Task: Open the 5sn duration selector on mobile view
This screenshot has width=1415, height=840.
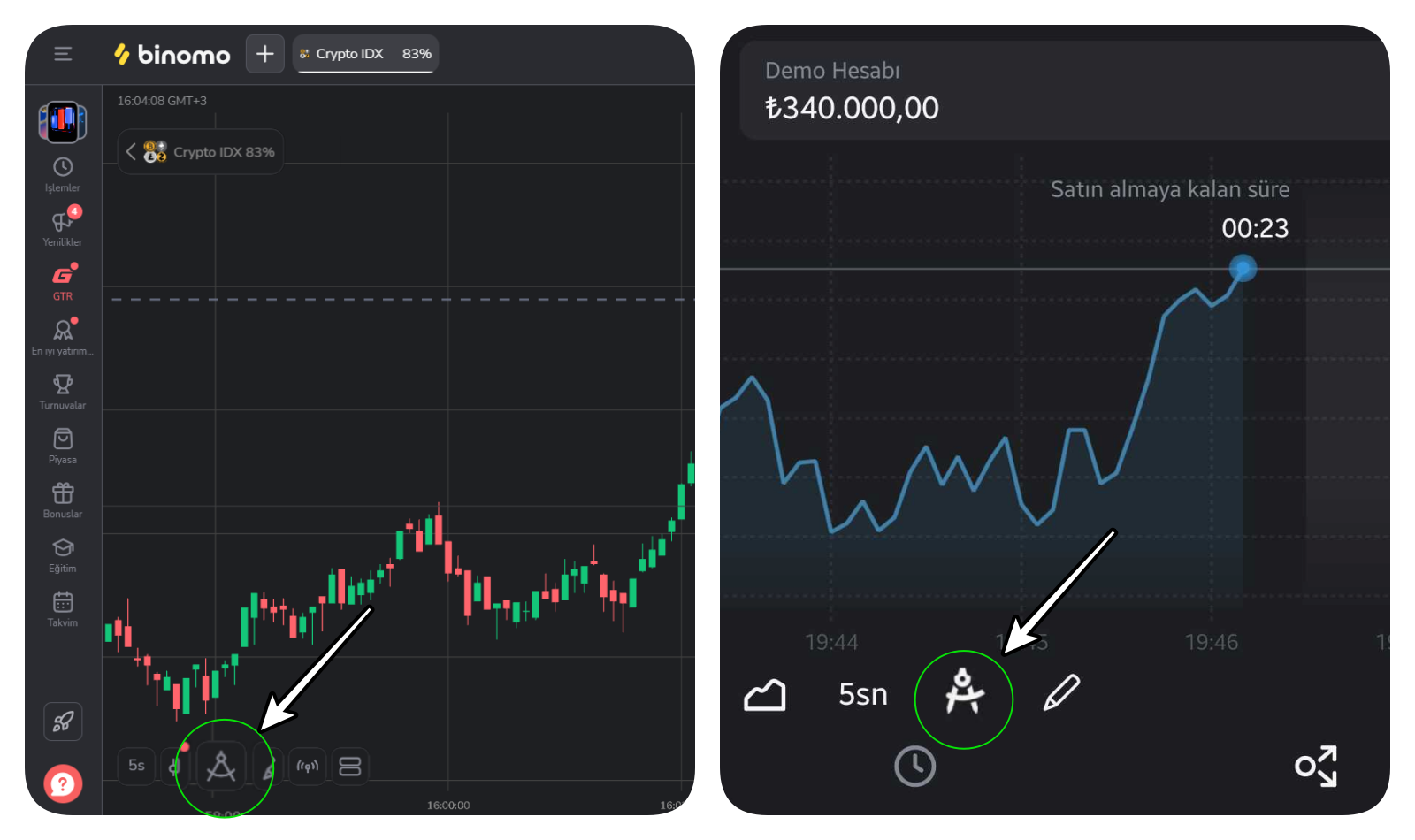Action: [861, 695]
